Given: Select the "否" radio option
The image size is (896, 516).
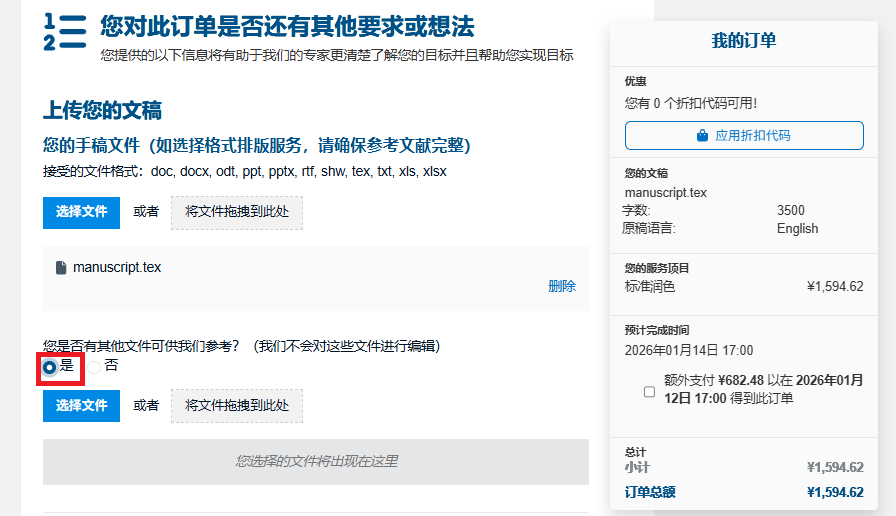Looking at the screenshot, I should click(x=94, y=367).
